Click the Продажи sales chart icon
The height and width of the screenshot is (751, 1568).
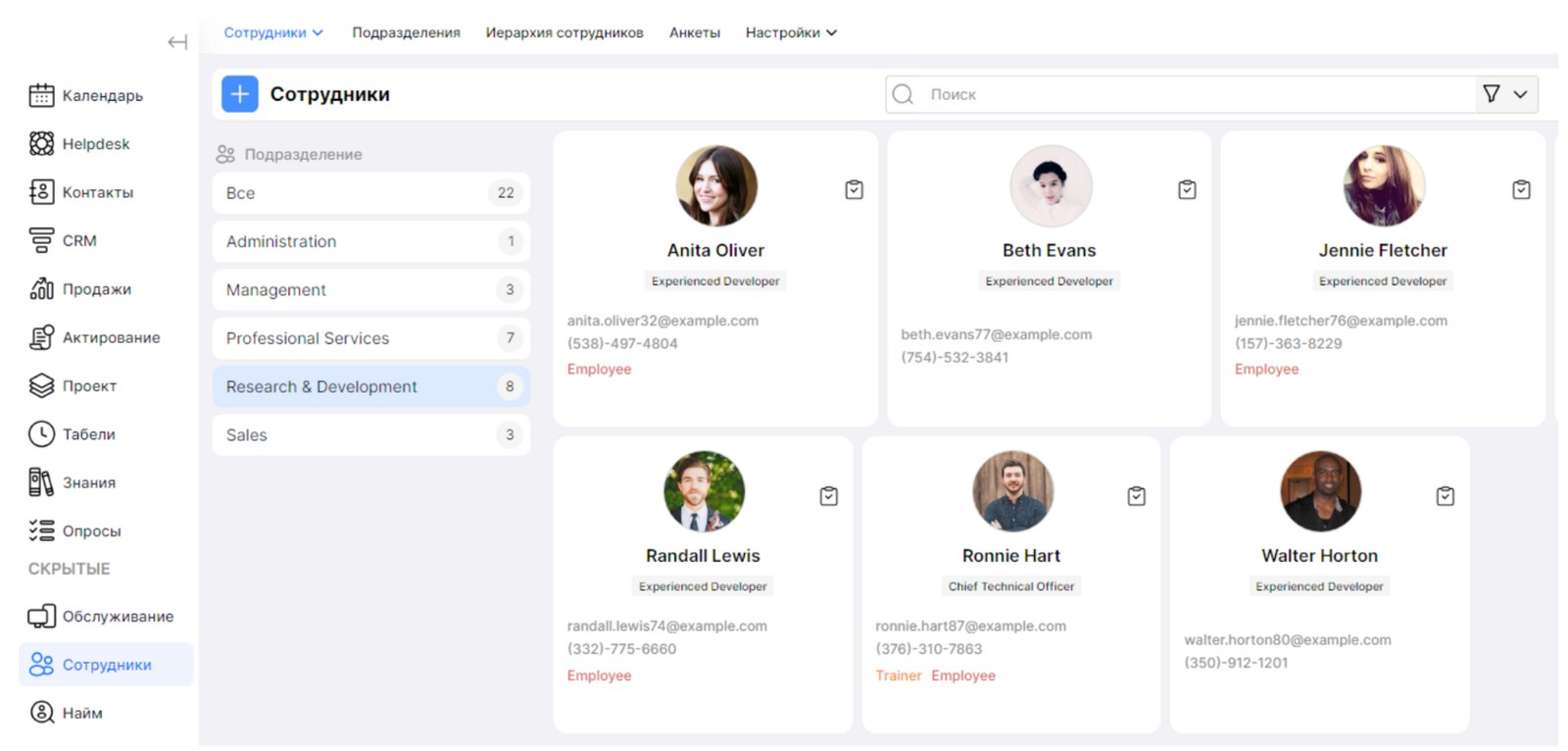pyautogui.click(x=41, y=288)
